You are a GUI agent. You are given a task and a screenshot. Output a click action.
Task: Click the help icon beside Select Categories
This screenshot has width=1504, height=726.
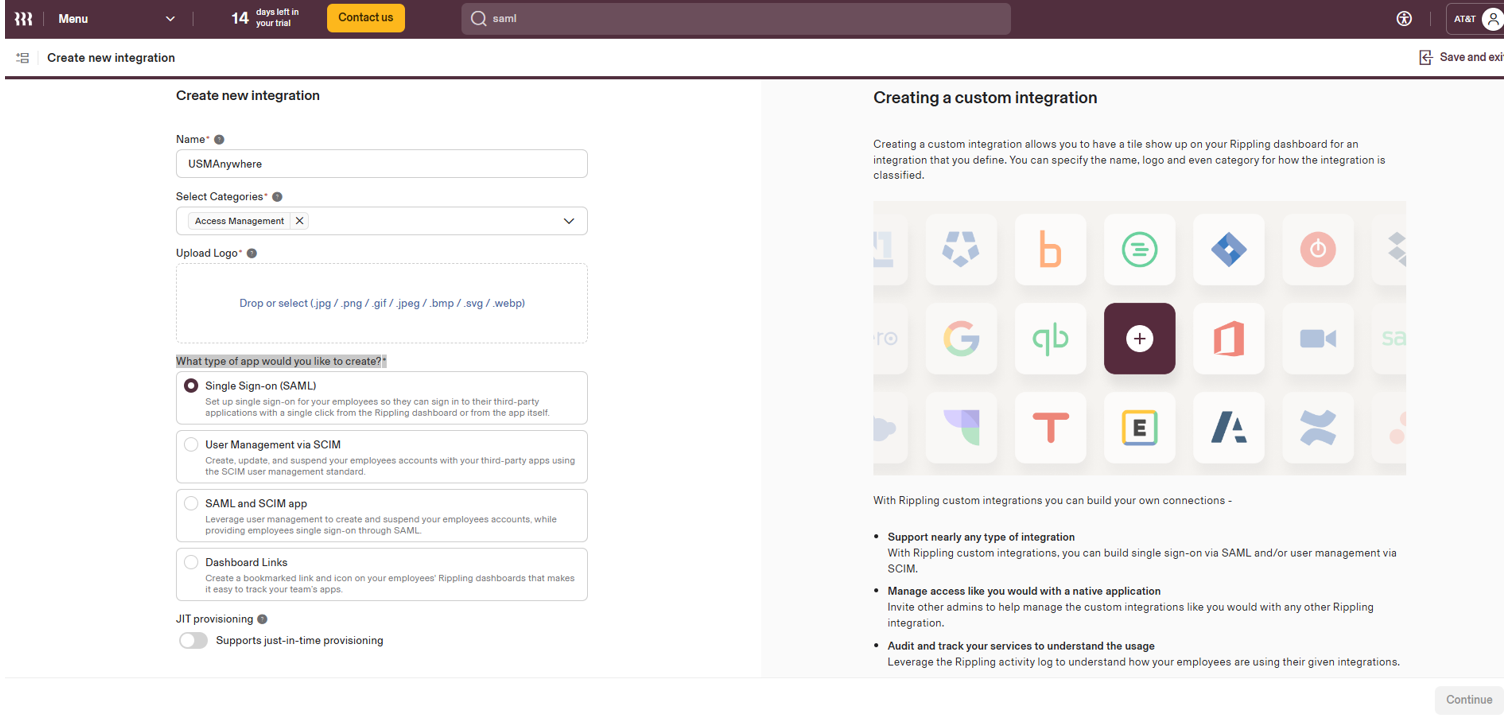[277, 197]
